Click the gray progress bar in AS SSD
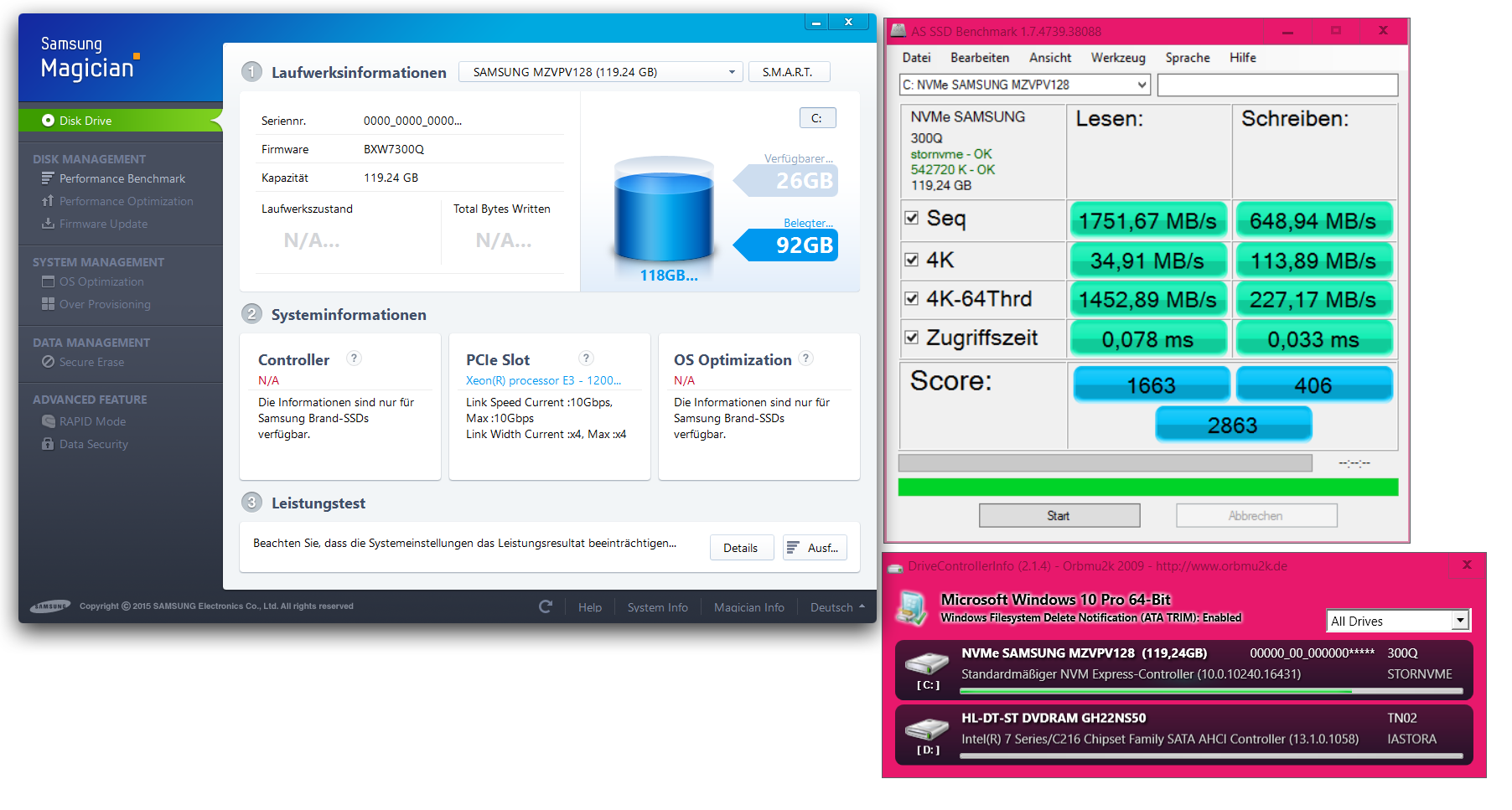This screenshot has height=810, width=1512. (1105, 463)
